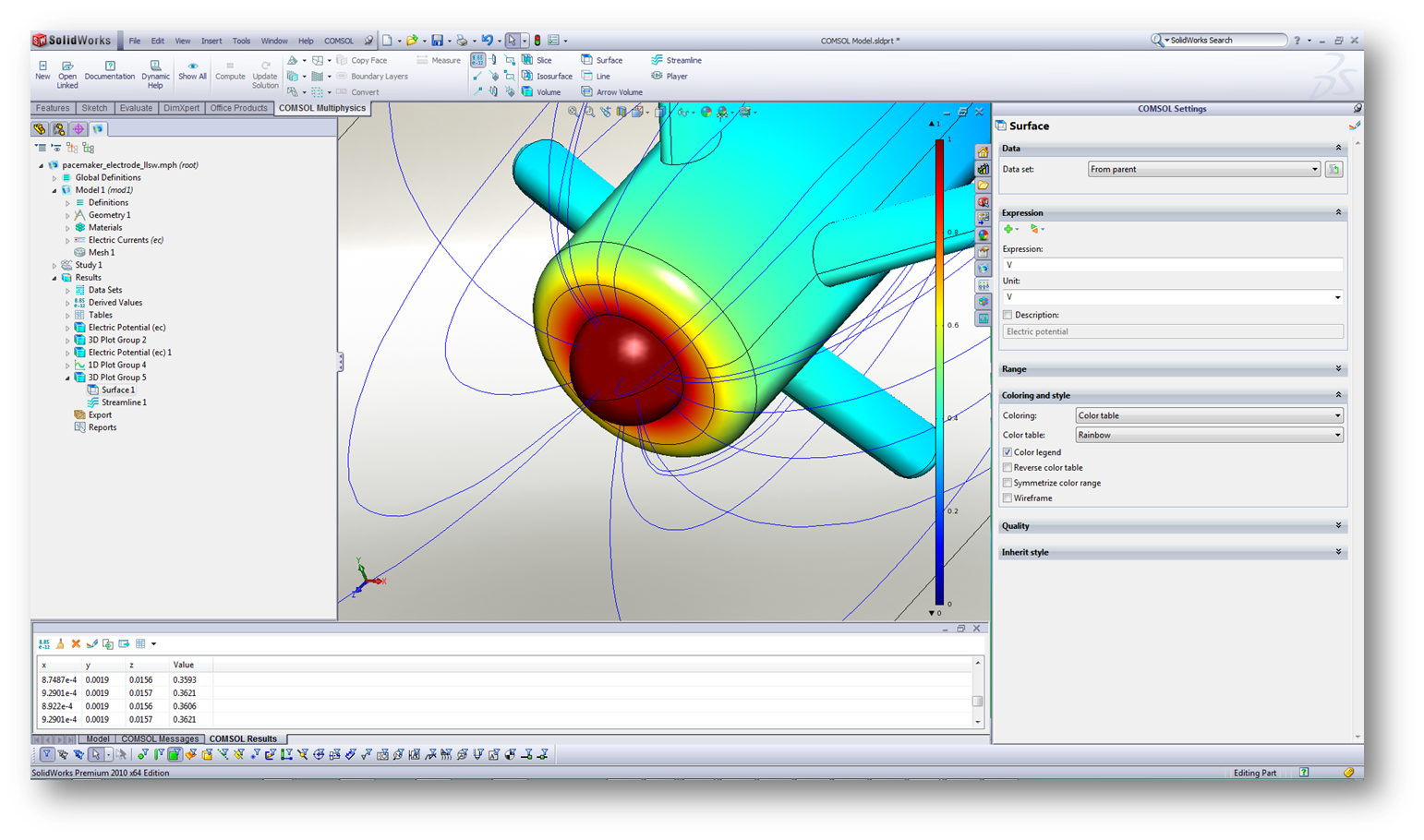Click the New model button
This screenshot has width=1424, height=840.
(42, 71)
